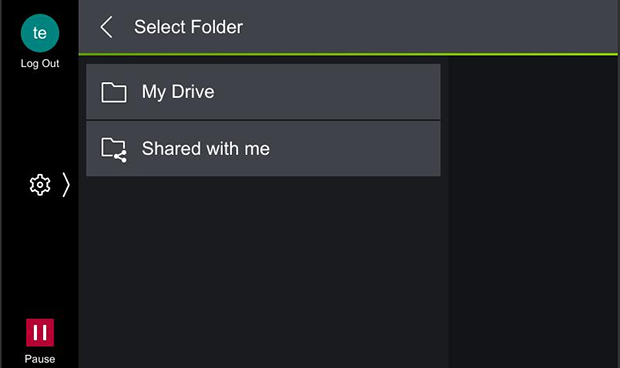The width and height of the screenshot is (620, 368).
Task: Go back using the header arrow
Action: point(106,27)
